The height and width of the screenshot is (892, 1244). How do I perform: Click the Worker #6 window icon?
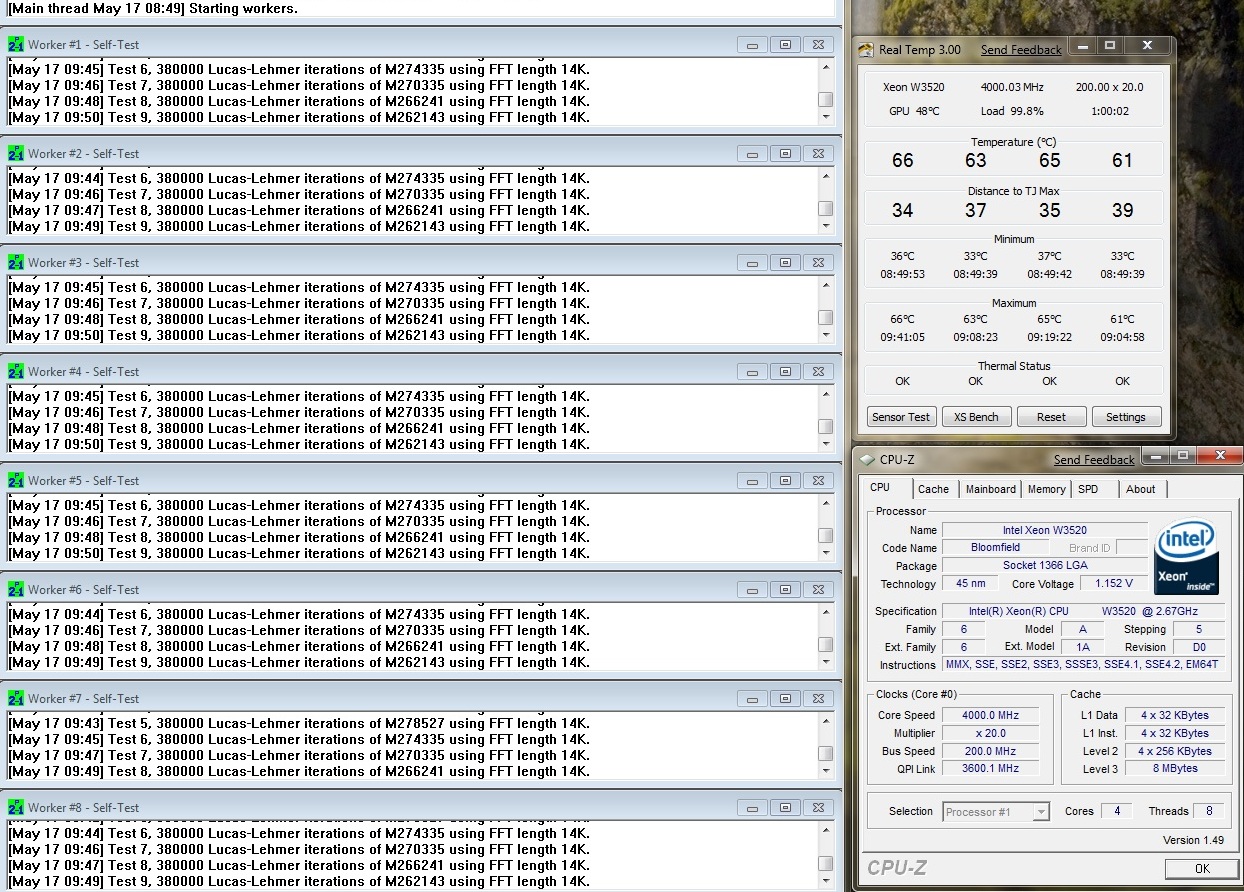[16, 590]
